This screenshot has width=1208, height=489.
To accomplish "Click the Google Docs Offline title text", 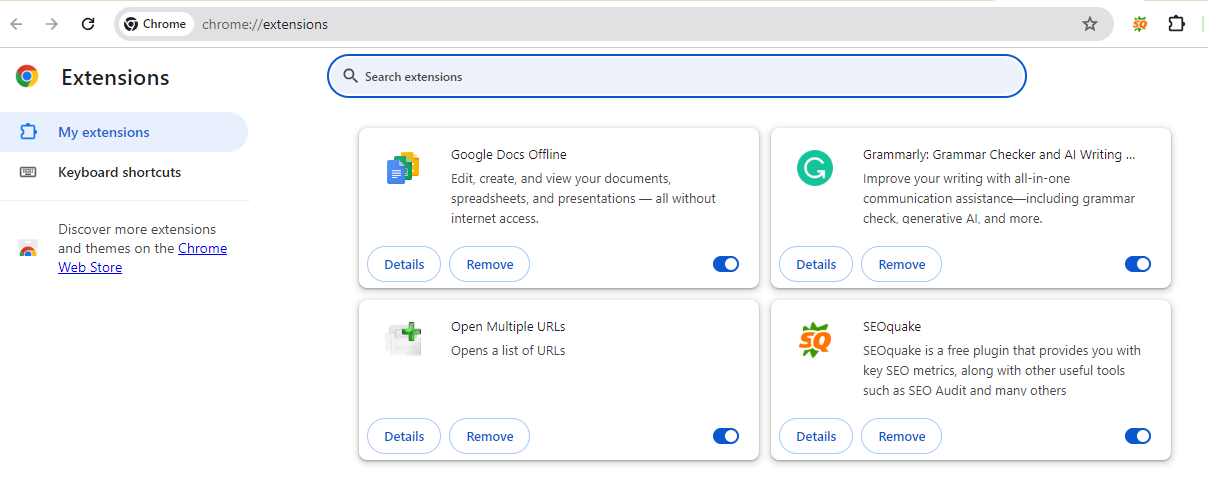I will [509, 154].
